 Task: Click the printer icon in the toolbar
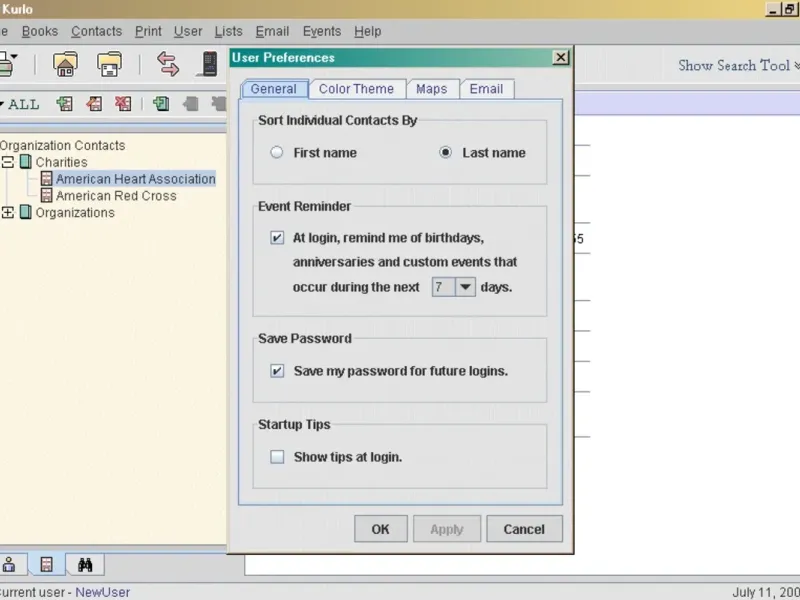[4, 65]
